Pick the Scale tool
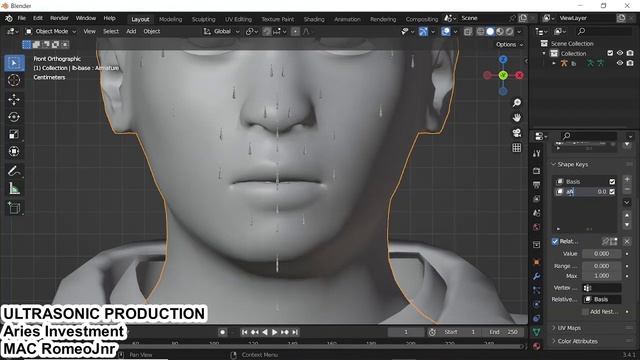Image resolution: width=640 pixels, height=360 pixels. tap(14, 134)
